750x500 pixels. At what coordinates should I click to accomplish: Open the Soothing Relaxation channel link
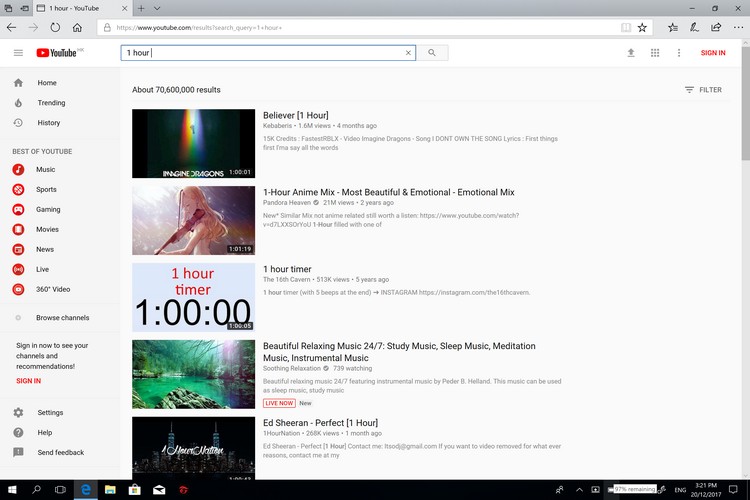(291, 368)
